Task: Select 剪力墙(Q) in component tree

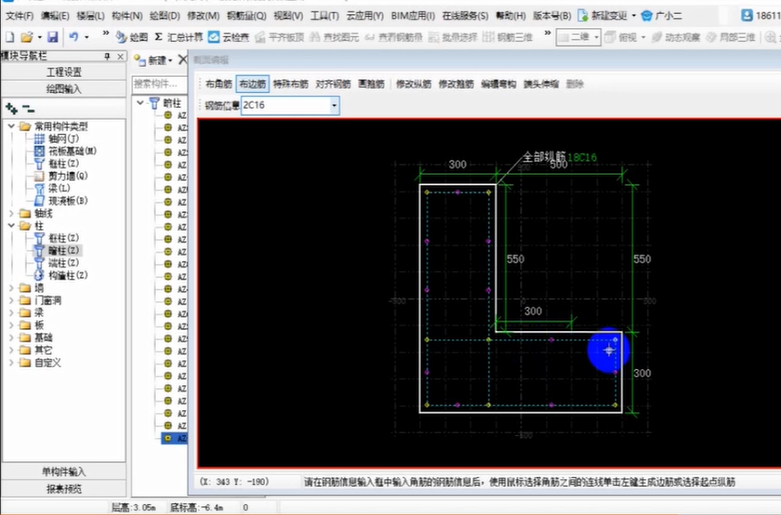Action: click(61, 176)
